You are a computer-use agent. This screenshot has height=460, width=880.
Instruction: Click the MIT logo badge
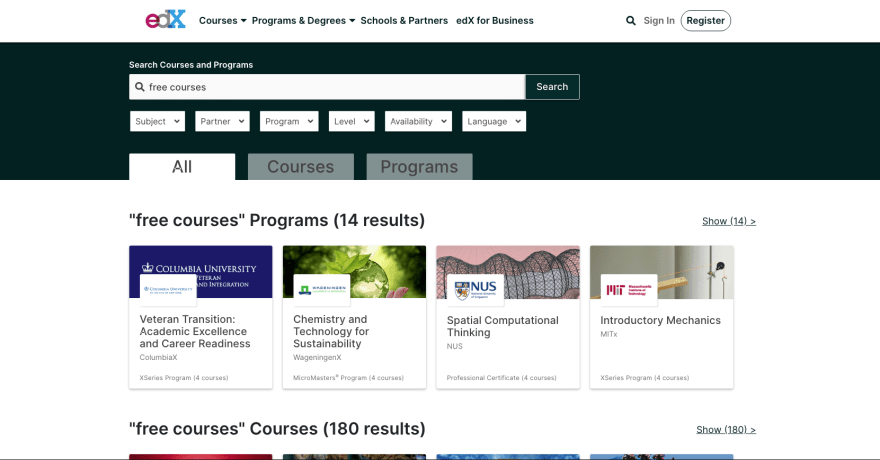pos(629,290)
